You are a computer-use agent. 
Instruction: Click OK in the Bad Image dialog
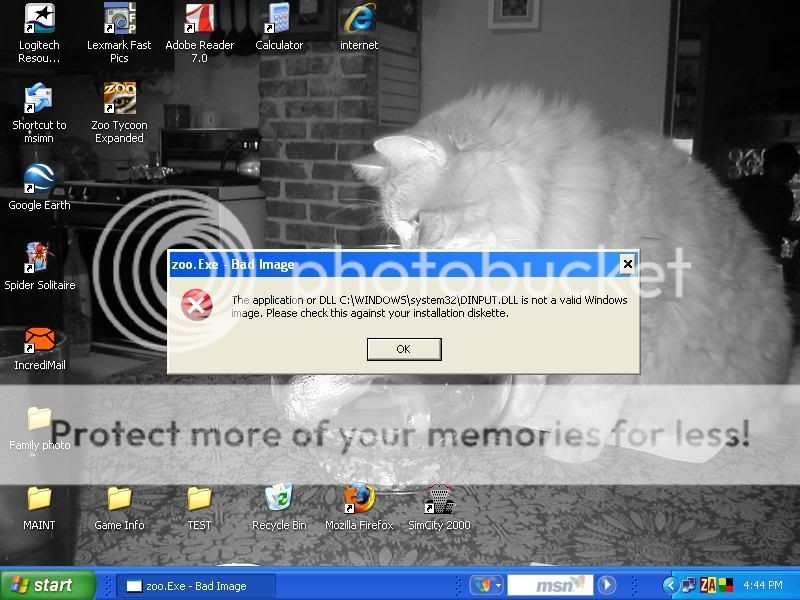pos(403,349)
